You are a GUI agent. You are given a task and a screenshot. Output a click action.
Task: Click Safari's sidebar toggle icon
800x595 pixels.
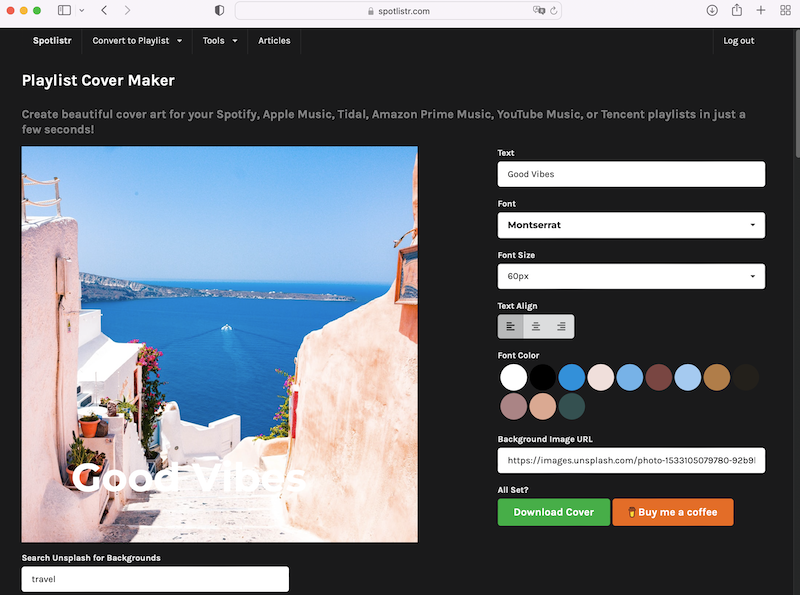(64, 10)
